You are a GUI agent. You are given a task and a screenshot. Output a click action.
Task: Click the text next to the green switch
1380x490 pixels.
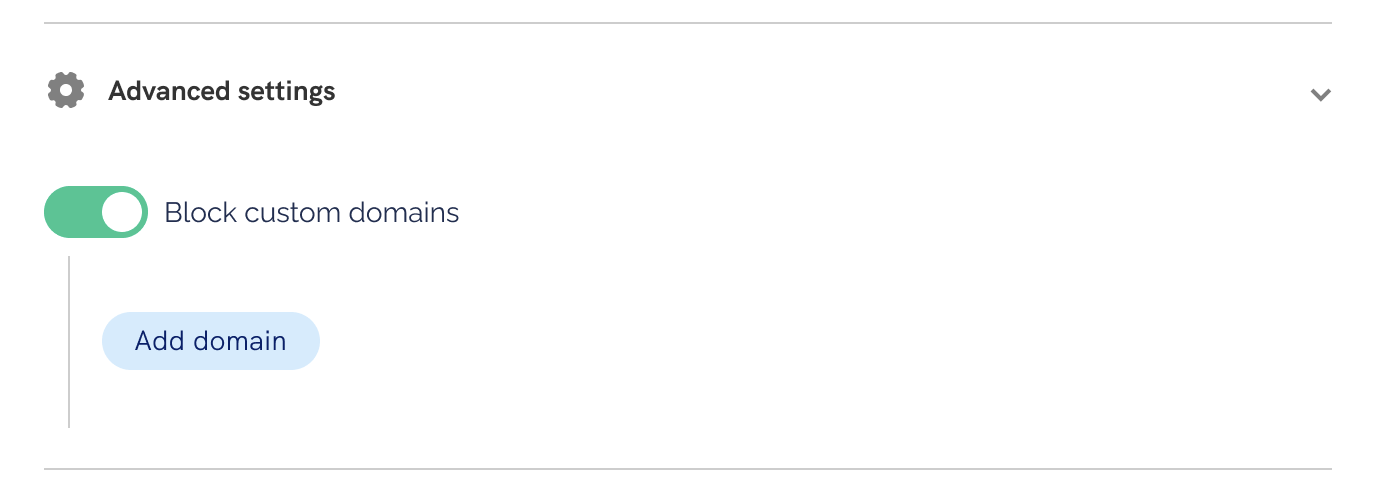311,212
